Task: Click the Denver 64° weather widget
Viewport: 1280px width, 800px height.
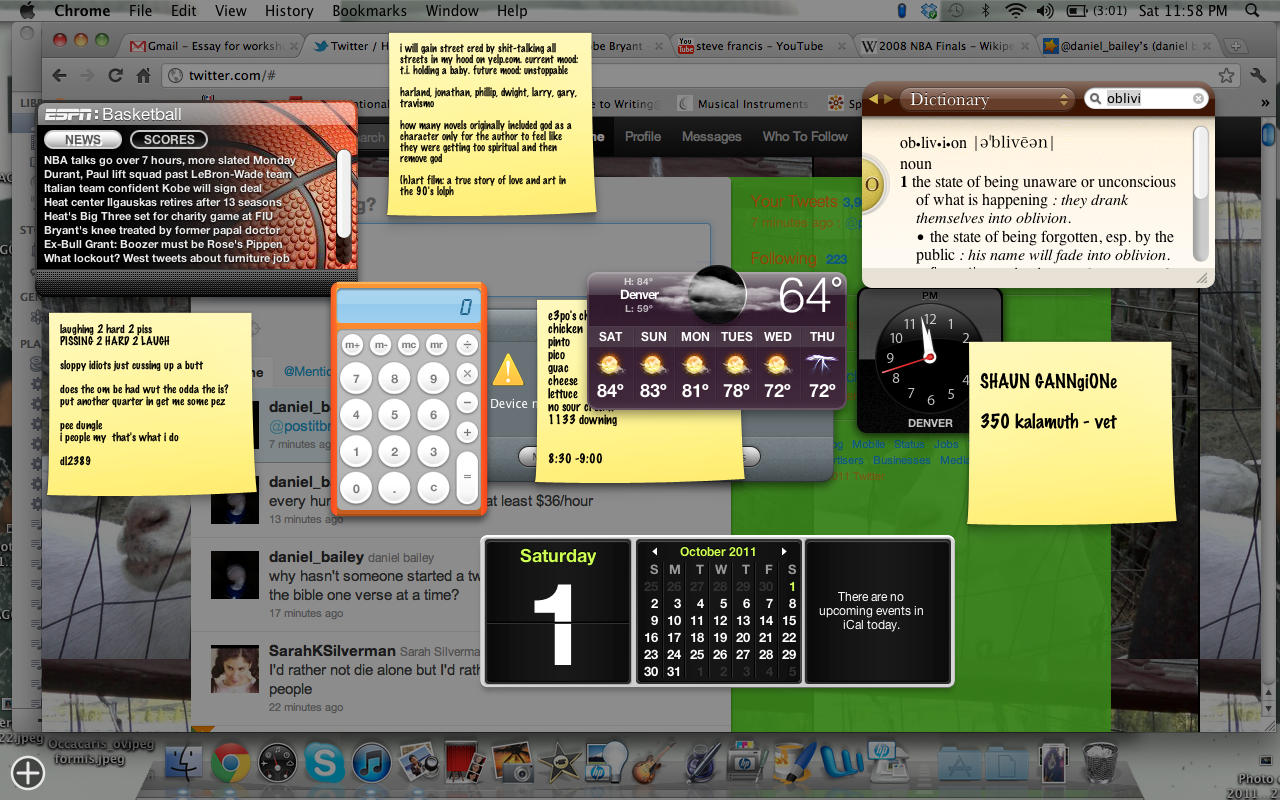Action: [x=717, y=338]
